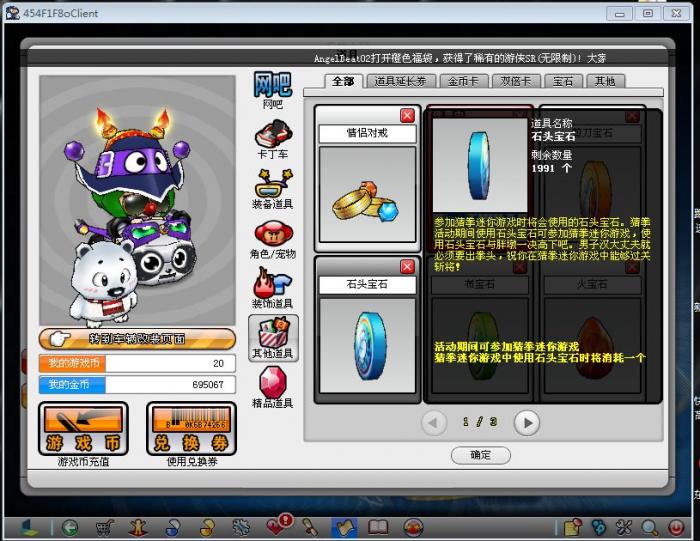Click the 我的金币 balance field showing 695067
This screenshot has height=541, width=700.
tap(137, 385)
